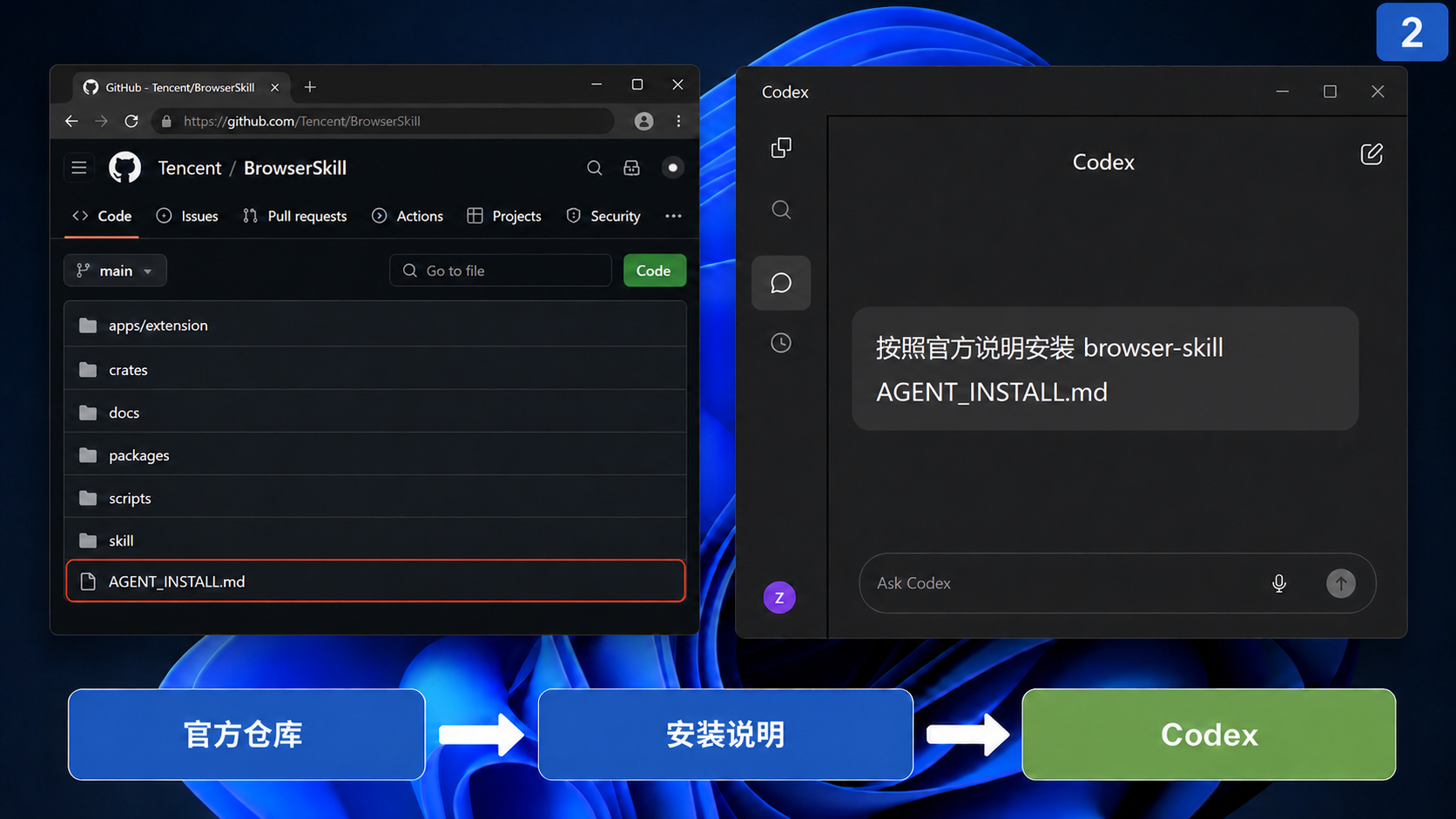Open the GitHub hamburger navigation menu
The height and width of the screenshot is (819, 1456).
click(x=79, y=168)
